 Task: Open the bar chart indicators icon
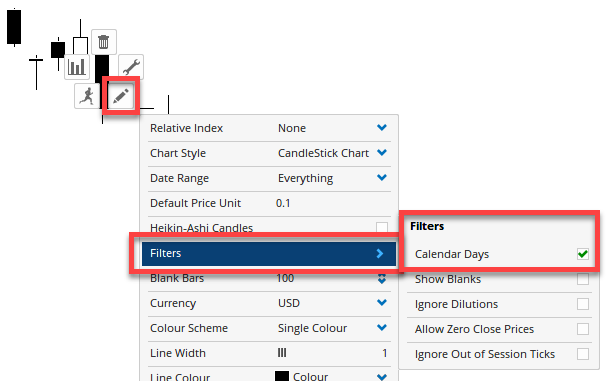(x=77, y=67)
